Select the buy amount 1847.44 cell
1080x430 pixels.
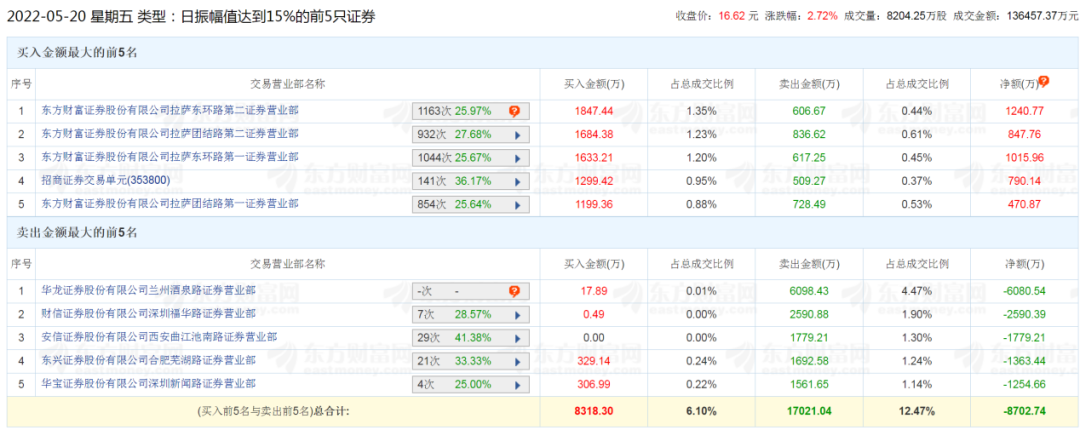[593, 111]
